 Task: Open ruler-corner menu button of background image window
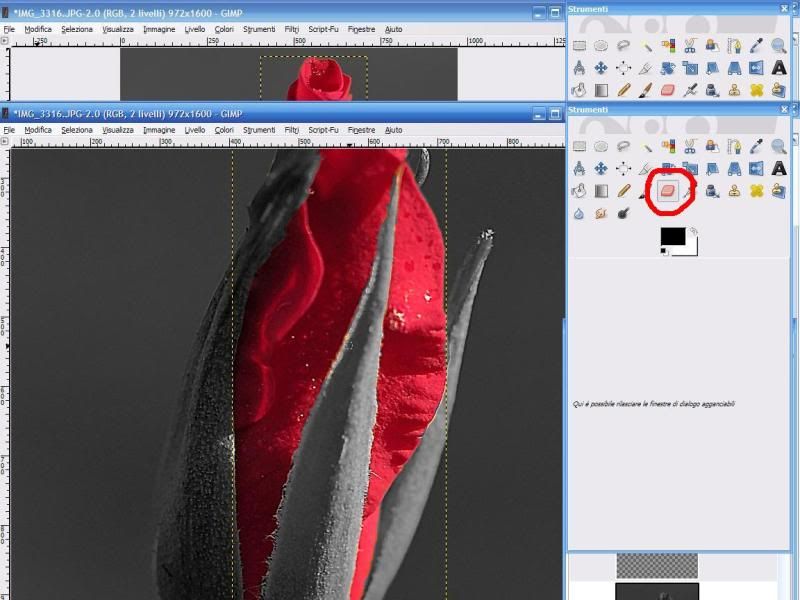click(5, 41)
